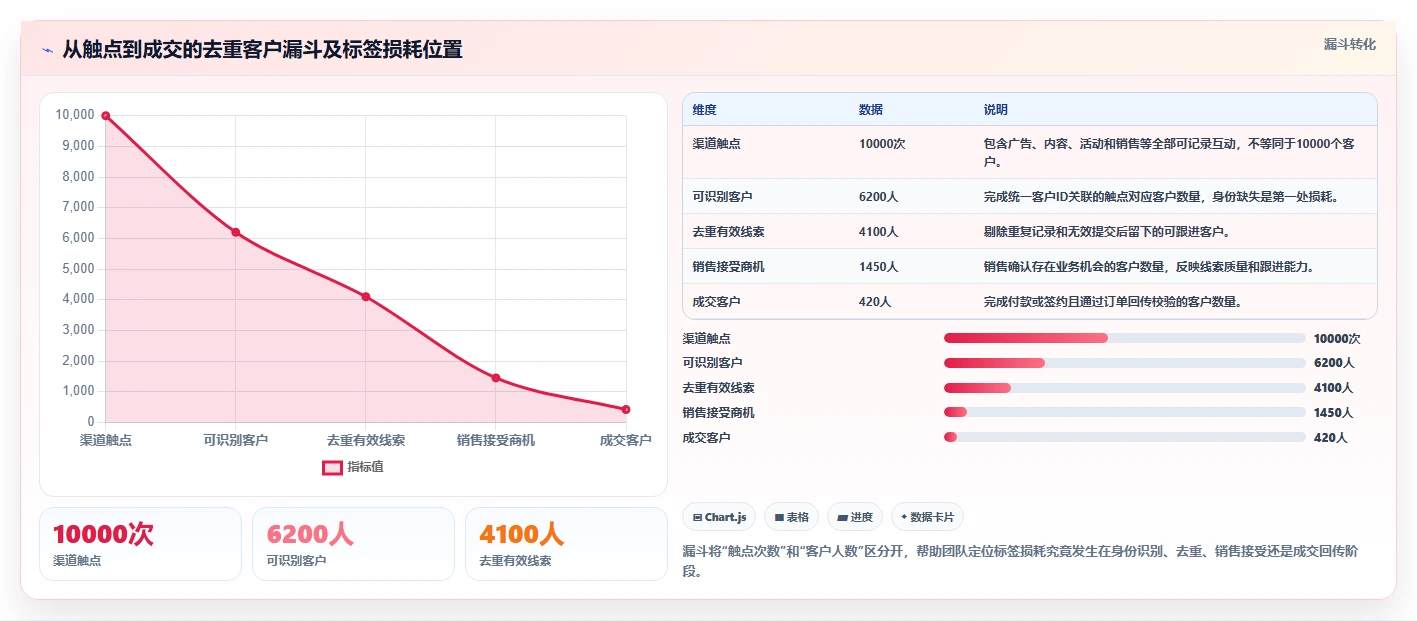Select the 销售接受商机 data point on the line
This screenshot has height=621, width=1417.
(496, 378)
